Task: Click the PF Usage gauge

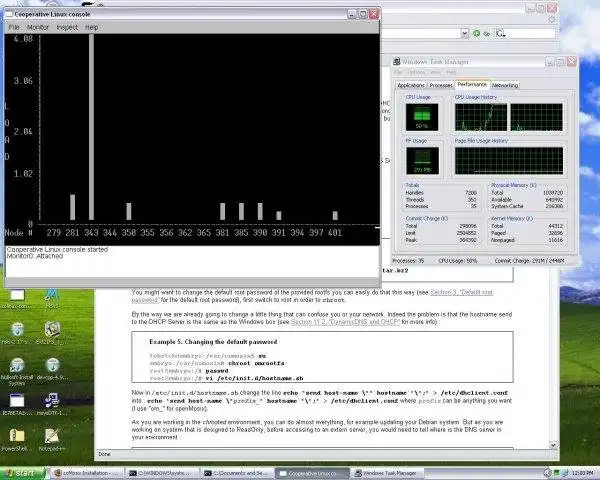Action: (422, 161)
